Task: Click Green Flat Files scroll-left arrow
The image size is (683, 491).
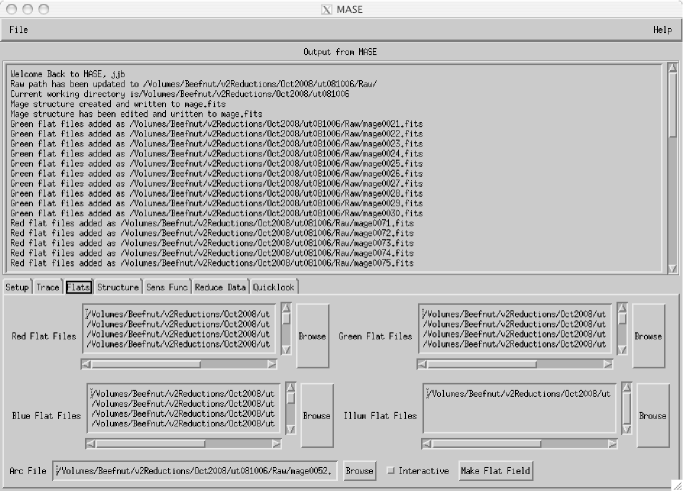Action: point(422,364)
